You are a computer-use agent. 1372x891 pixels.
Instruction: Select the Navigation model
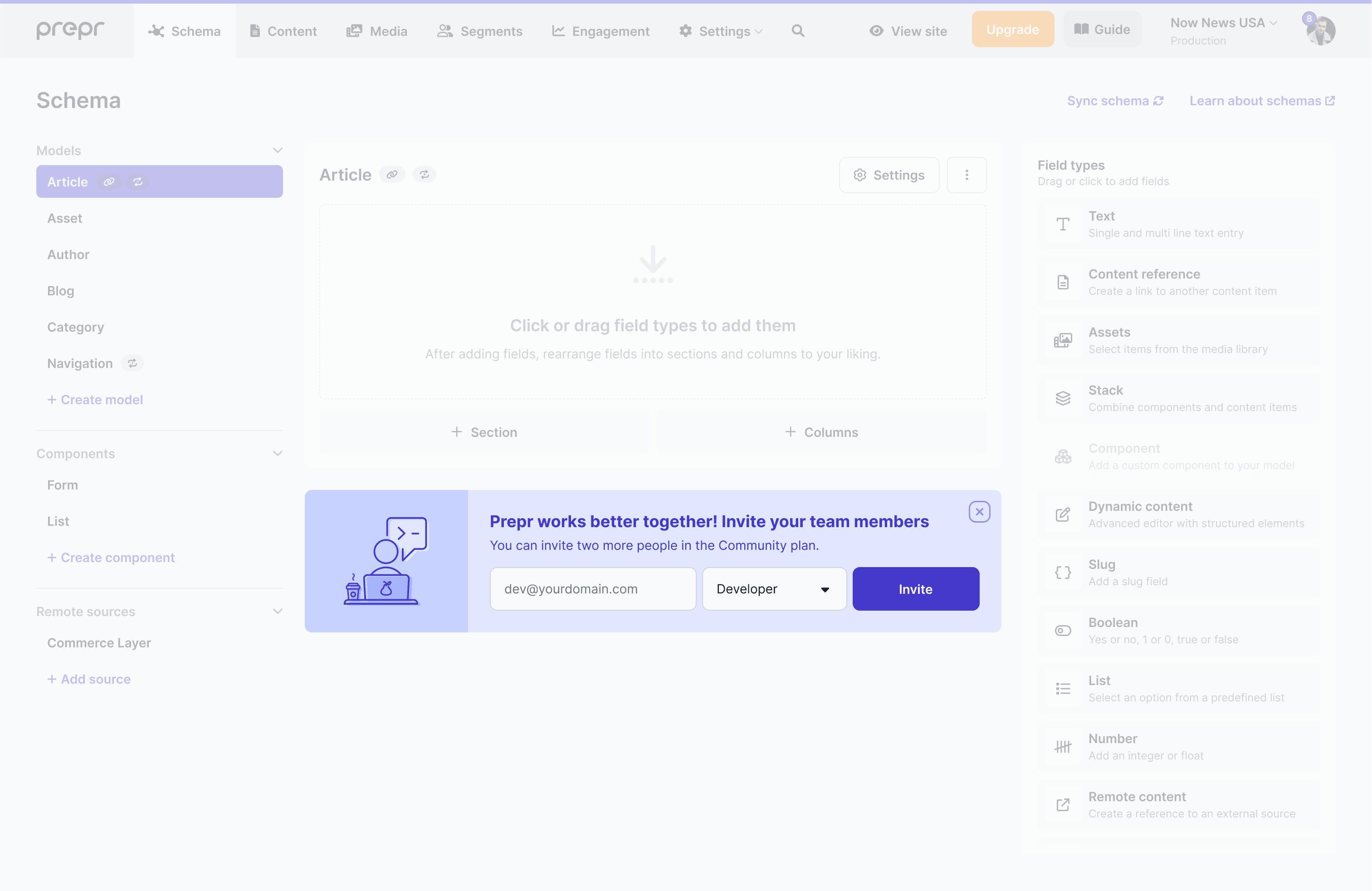pyautogui.click(x=160, y=363)
